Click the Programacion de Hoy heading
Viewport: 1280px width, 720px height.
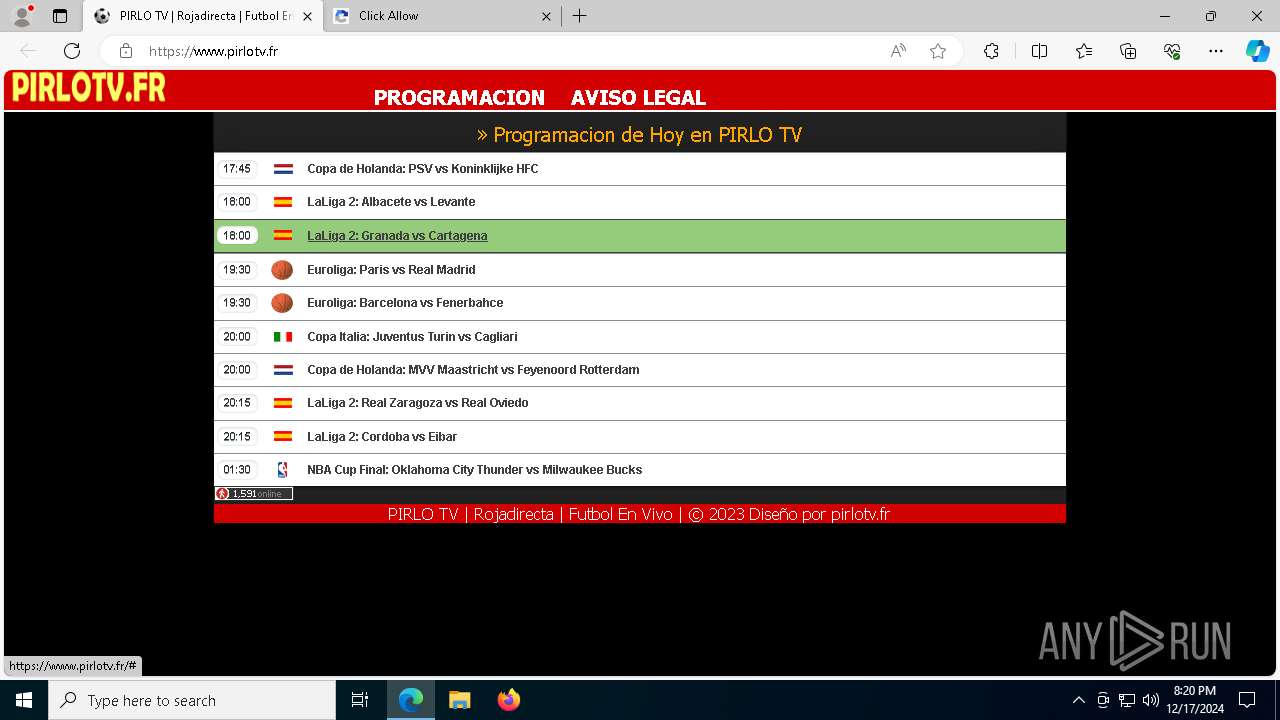coord(639,135)
